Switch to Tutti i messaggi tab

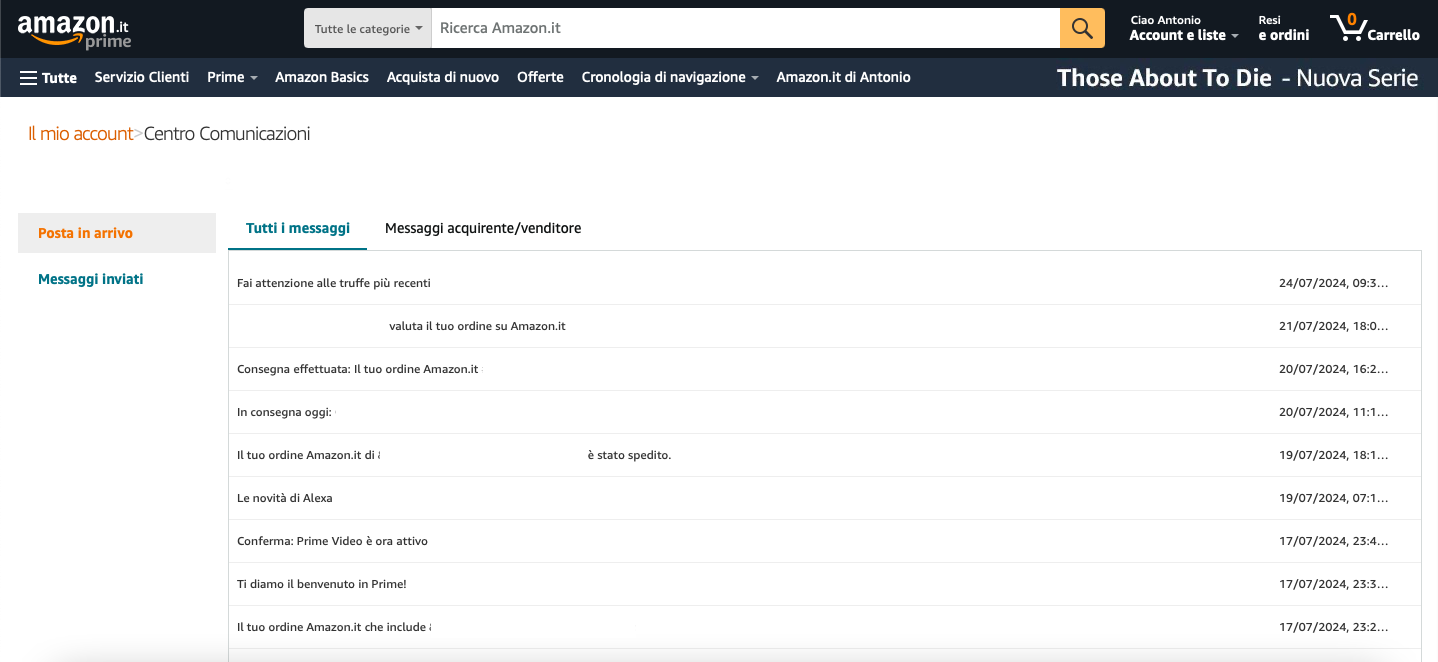298,228
